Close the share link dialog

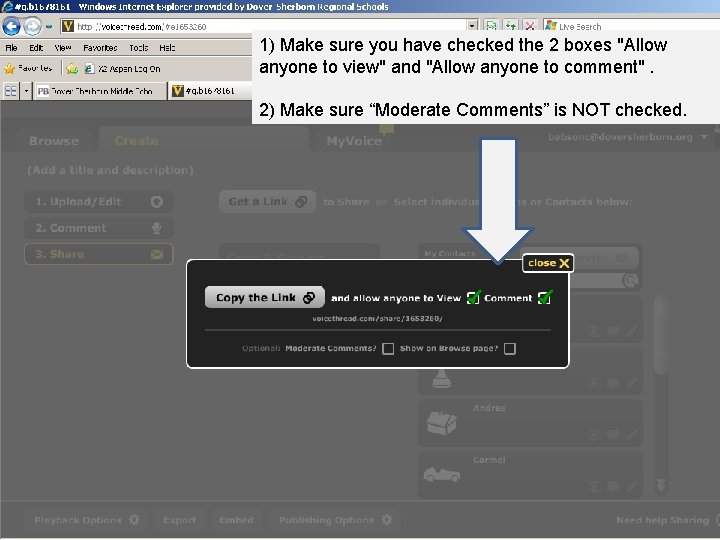(x=548, y=263)
